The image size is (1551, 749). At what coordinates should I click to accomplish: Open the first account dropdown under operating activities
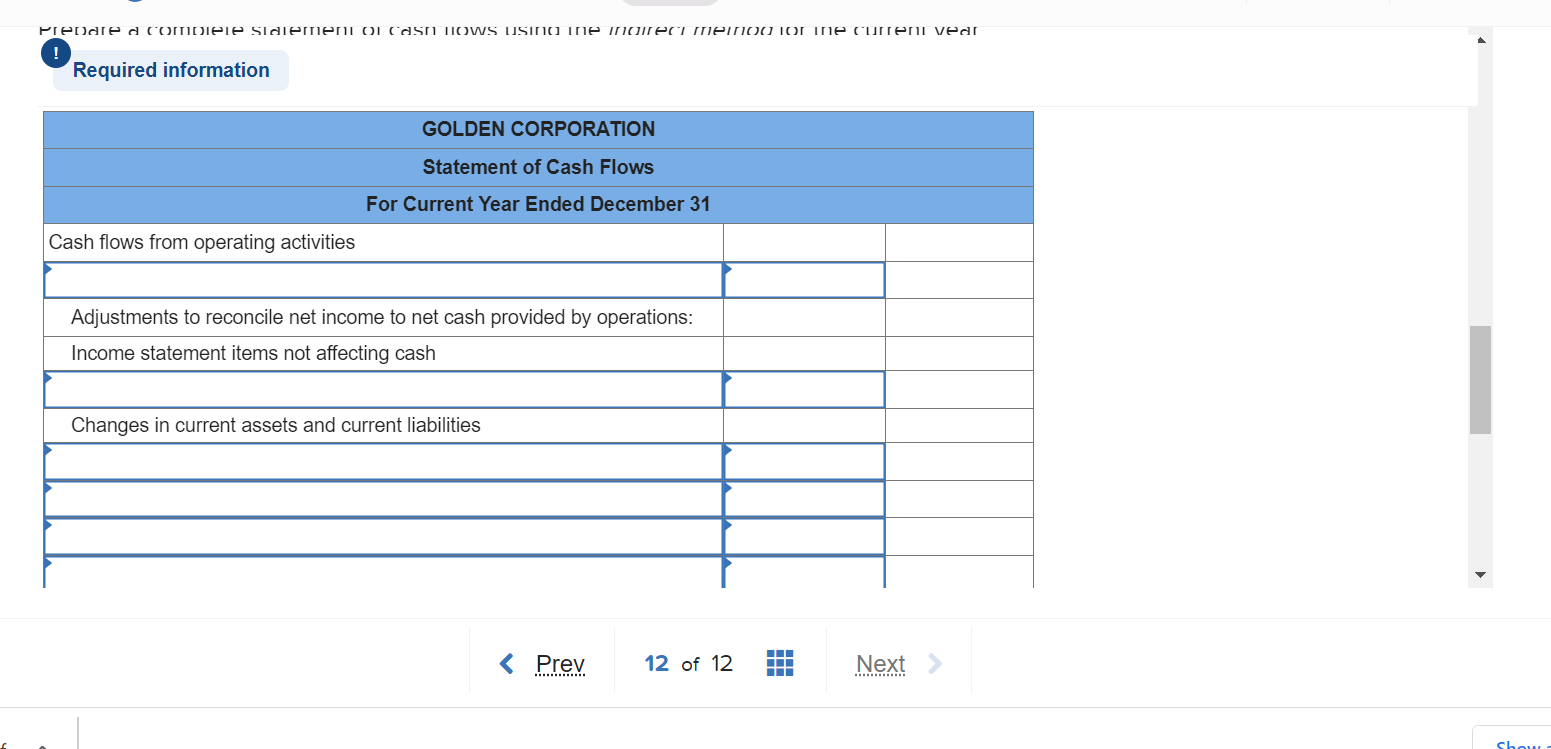point(383,280)
